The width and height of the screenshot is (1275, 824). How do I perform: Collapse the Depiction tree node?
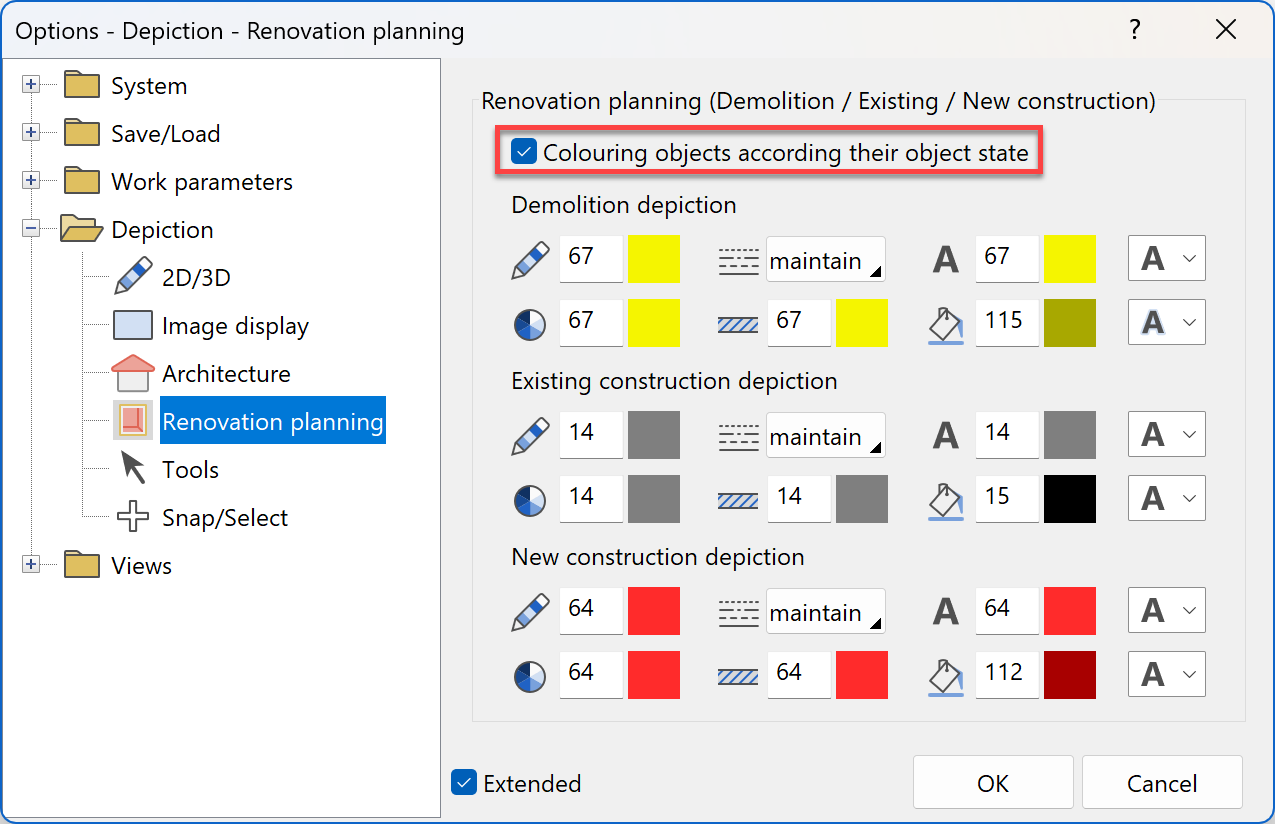tap(31, 229)
